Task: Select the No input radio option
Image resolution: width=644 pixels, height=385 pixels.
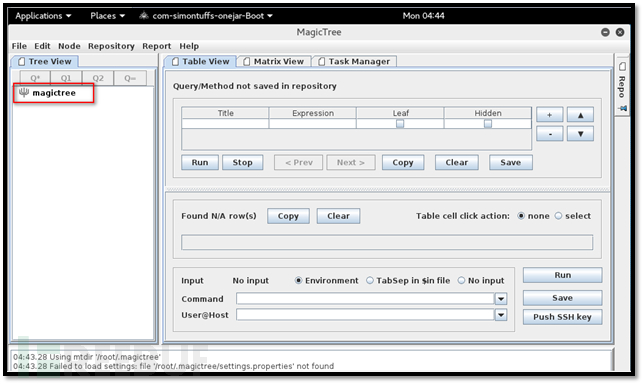Action: [481, 280]
